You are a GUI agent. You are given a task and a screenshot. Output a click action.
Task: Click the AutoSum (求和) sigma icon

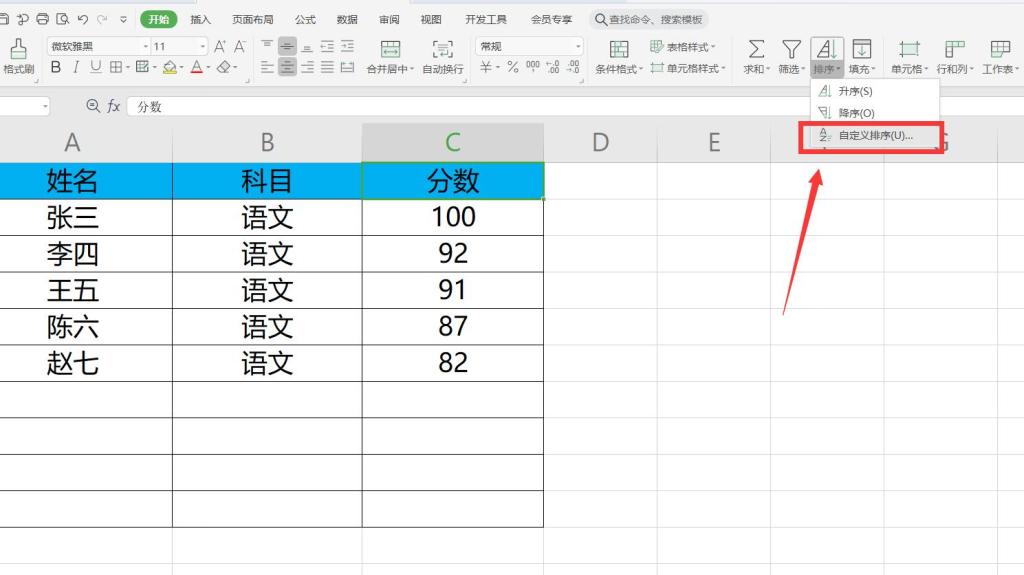coord(756,49)
